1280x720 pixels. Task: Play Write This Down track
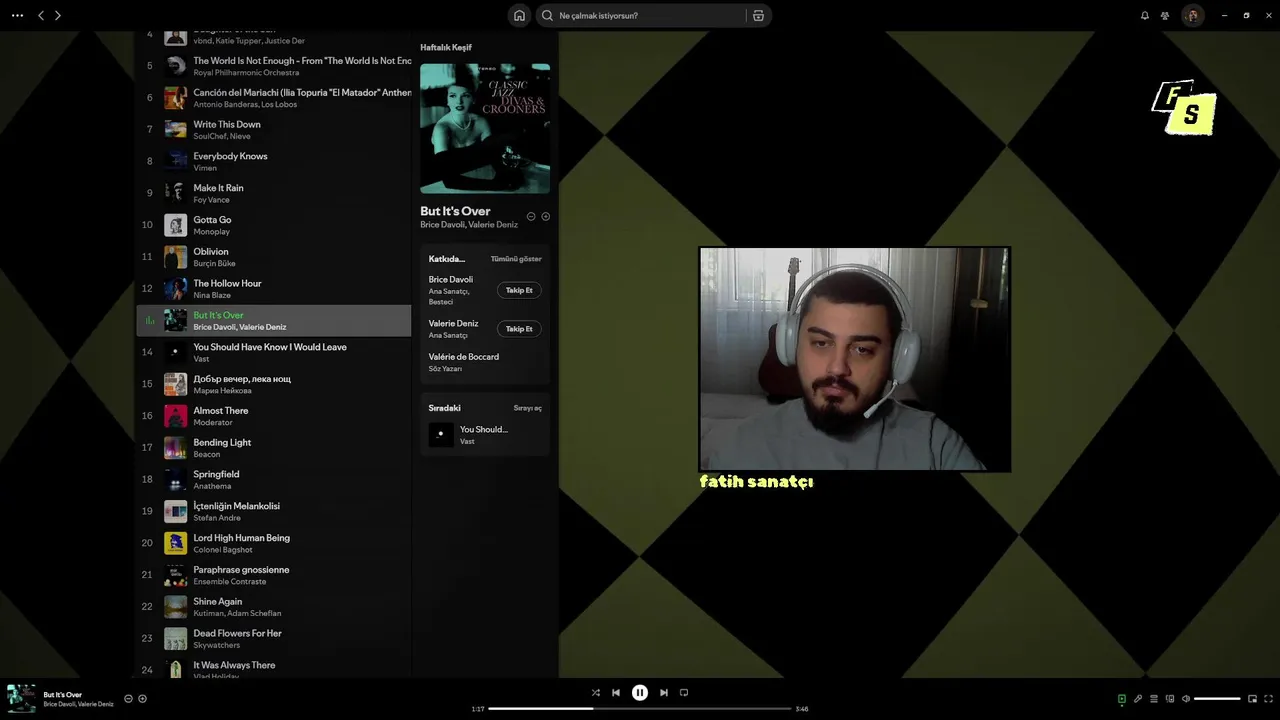coord(273,130)
